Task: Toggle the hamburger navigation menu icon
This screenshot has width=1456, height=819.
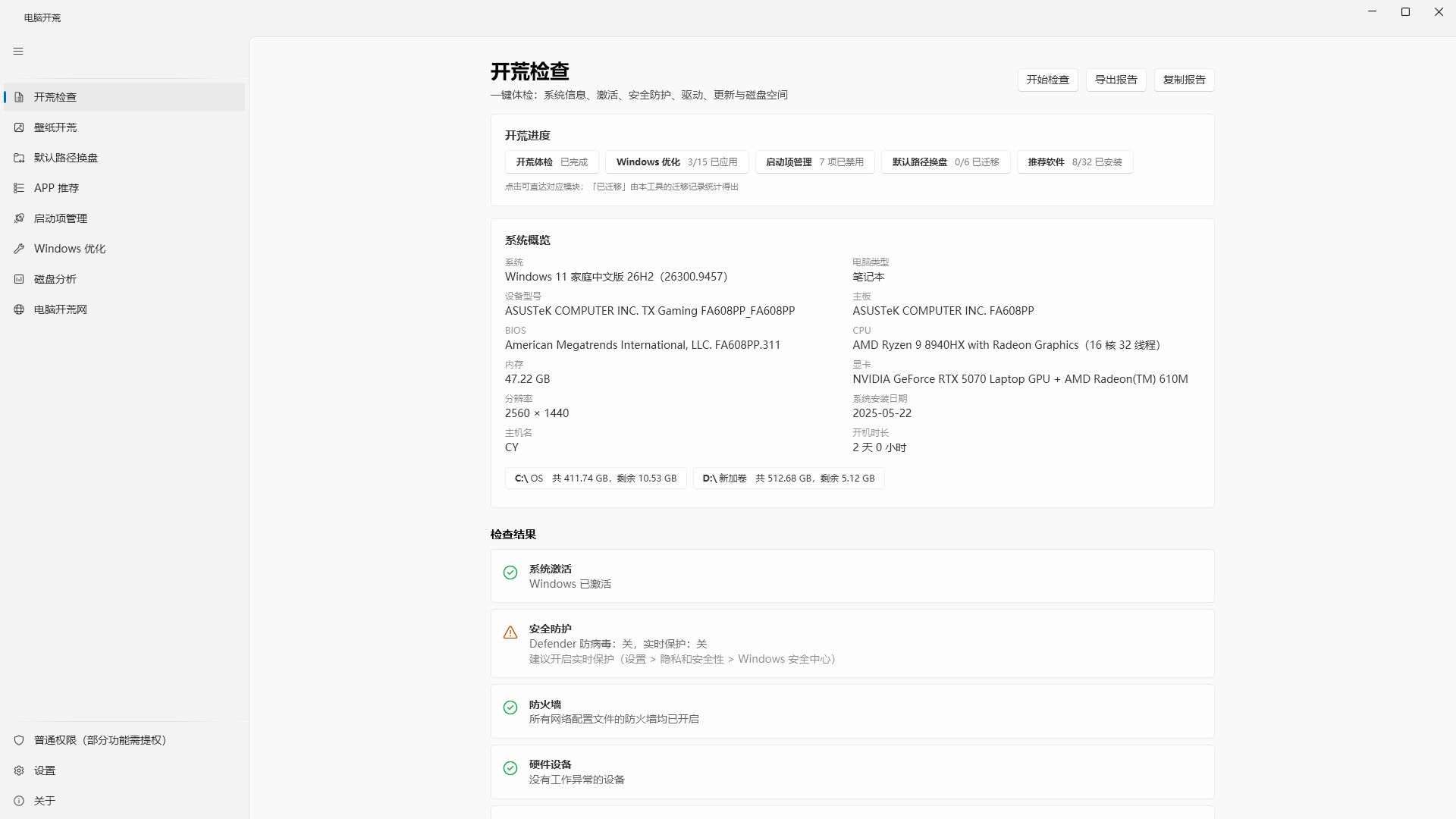Action: coord(18,52)
